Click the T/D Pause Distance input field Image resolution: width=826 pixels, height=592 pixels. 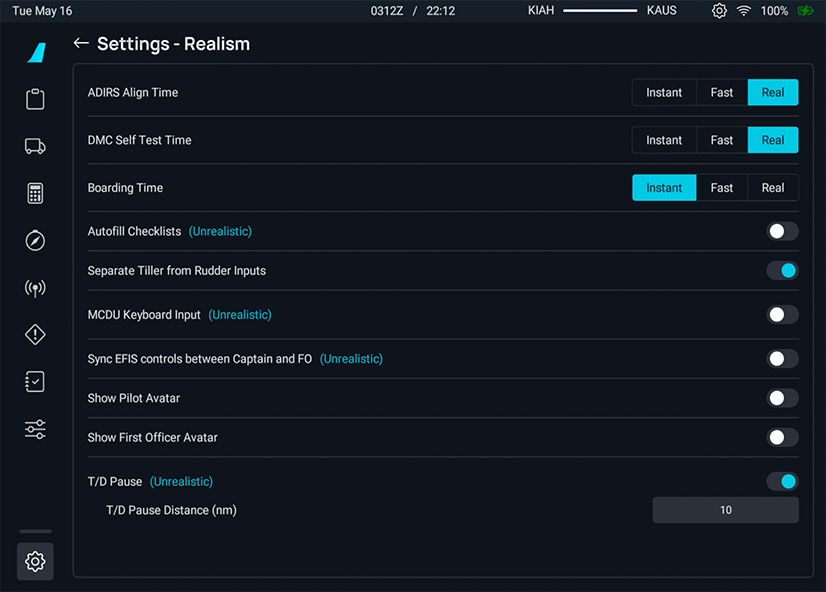pyautogui.click(x=725, y=510)
